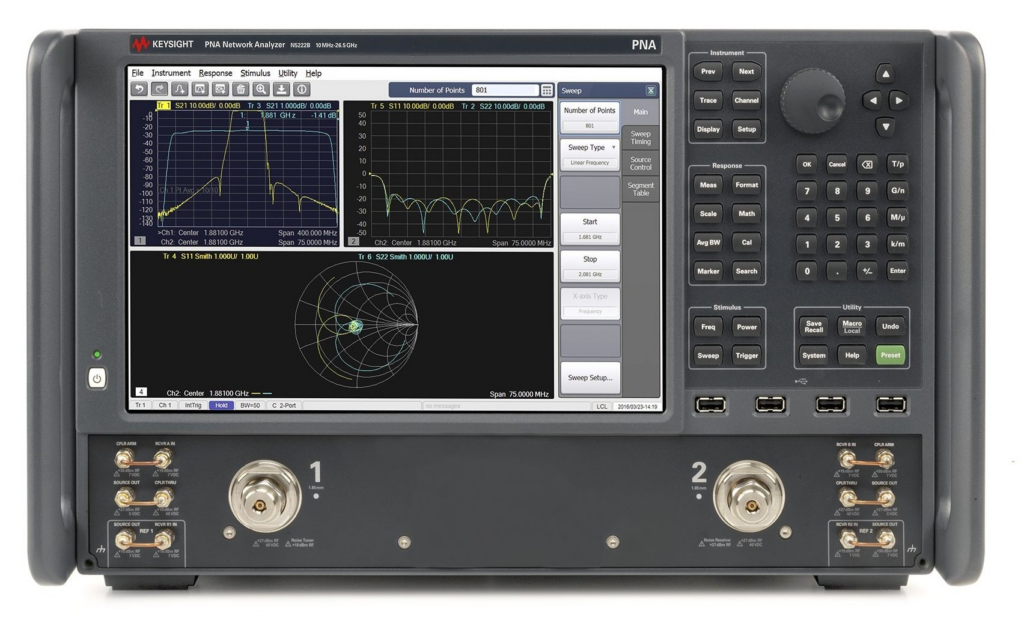The image size is (1024, 641).
Task: Select the add-trace toolbar icon
Action: 179,89
